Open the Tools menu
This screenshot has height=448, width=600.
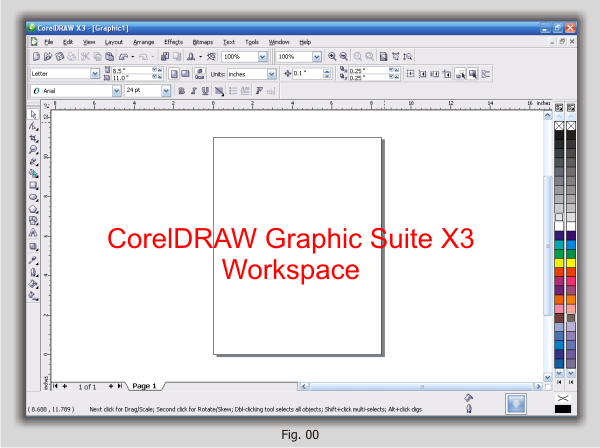(252, 42)
